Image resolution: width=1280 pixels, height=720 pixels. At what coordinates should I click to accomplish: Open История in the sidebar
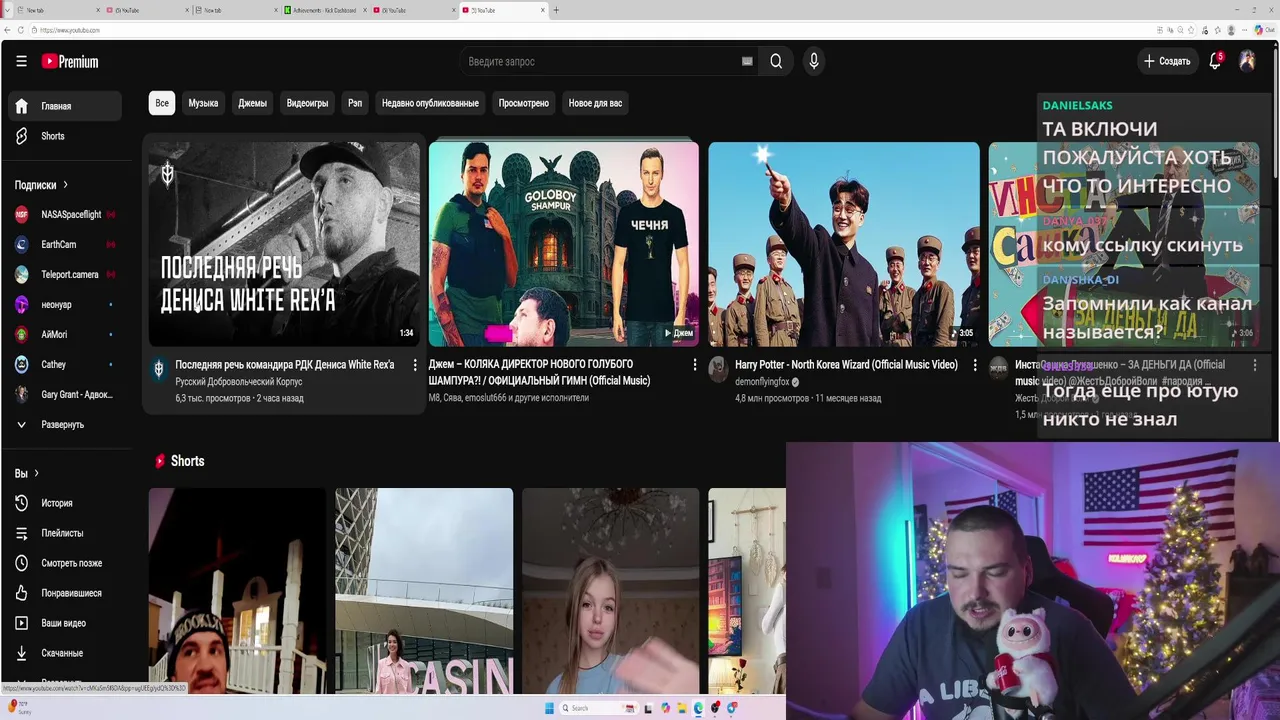(65, 503)
